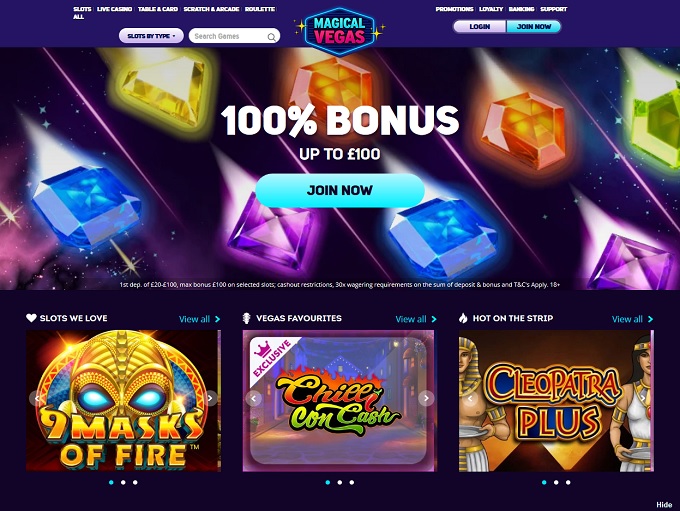Click previous arrow on Cleopatra Plus carousel
This screenshot has width=680, height=511.
pos(470,398)
